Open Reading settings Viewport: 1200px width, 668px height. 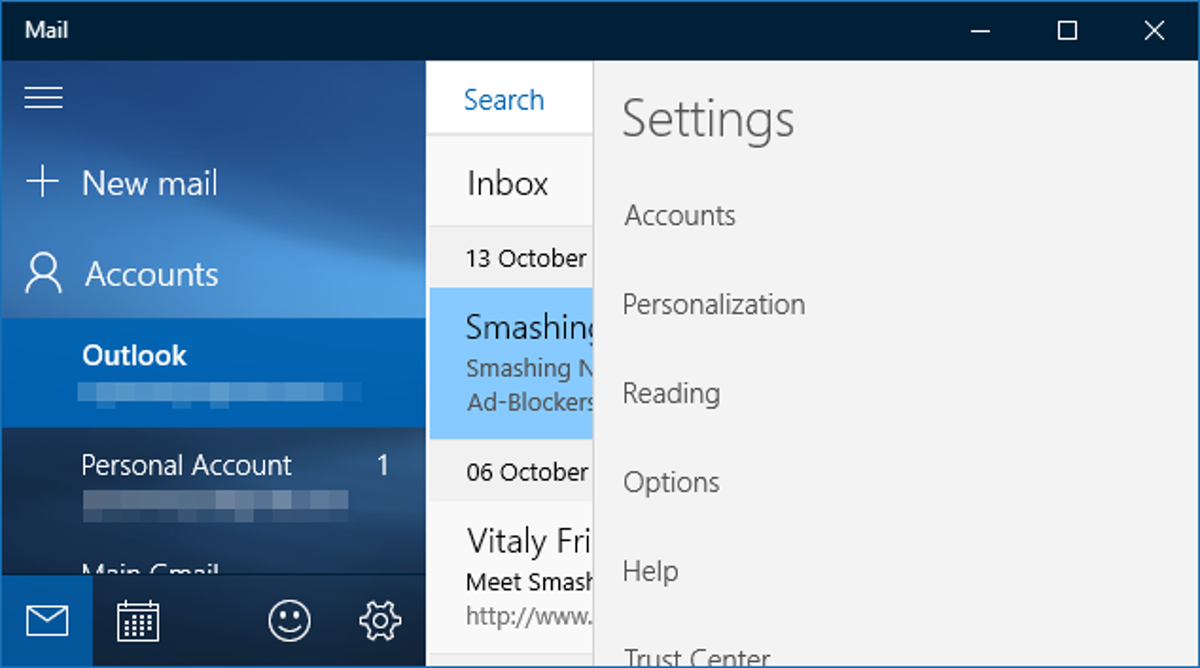coord(671,393)
